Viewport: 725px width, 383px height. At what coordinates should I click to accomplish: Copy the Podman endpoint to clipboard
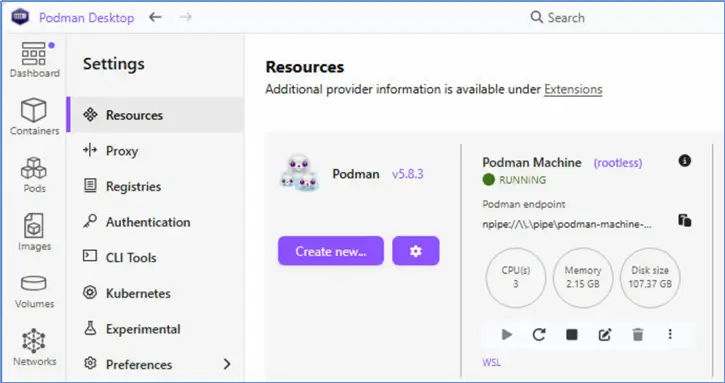(685, 220)
